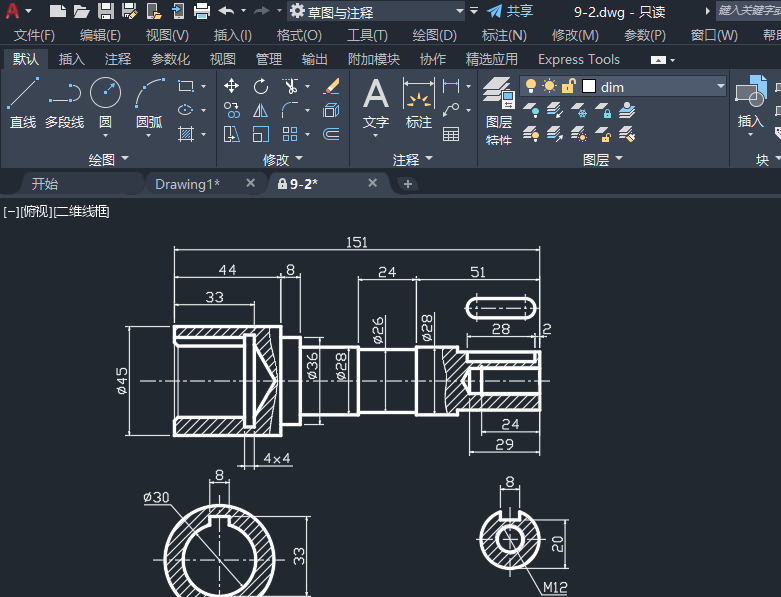Toggle the dim layer lightbulb on/off
The height and width of the screenshot is (597, 781).
(x=531, y=87)
